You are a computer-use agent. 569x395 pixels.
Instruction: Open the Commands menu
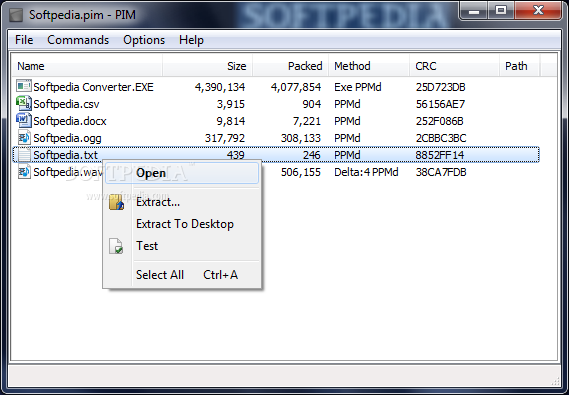click(x=78, y=40)
